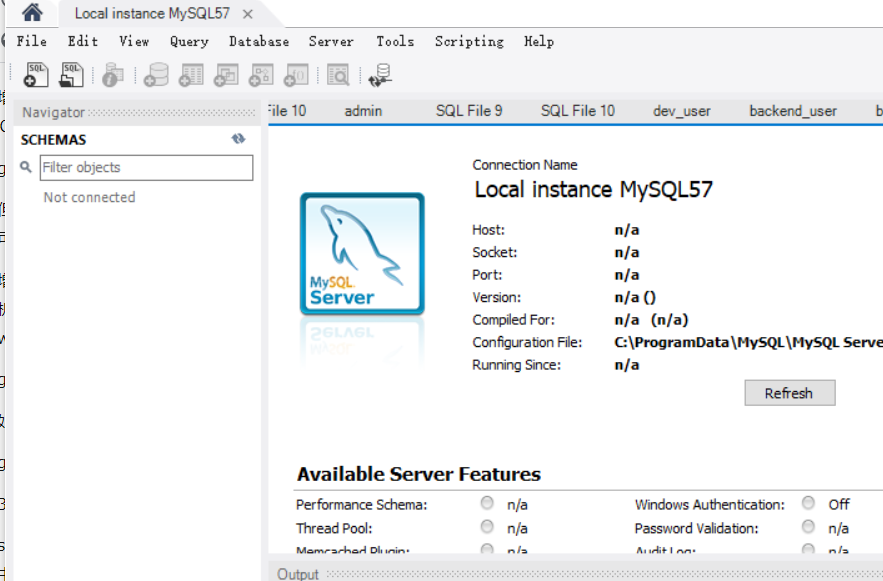Open the Database menu
The width and height of the screenshot is (883, 581).
(x=258, y=41)
